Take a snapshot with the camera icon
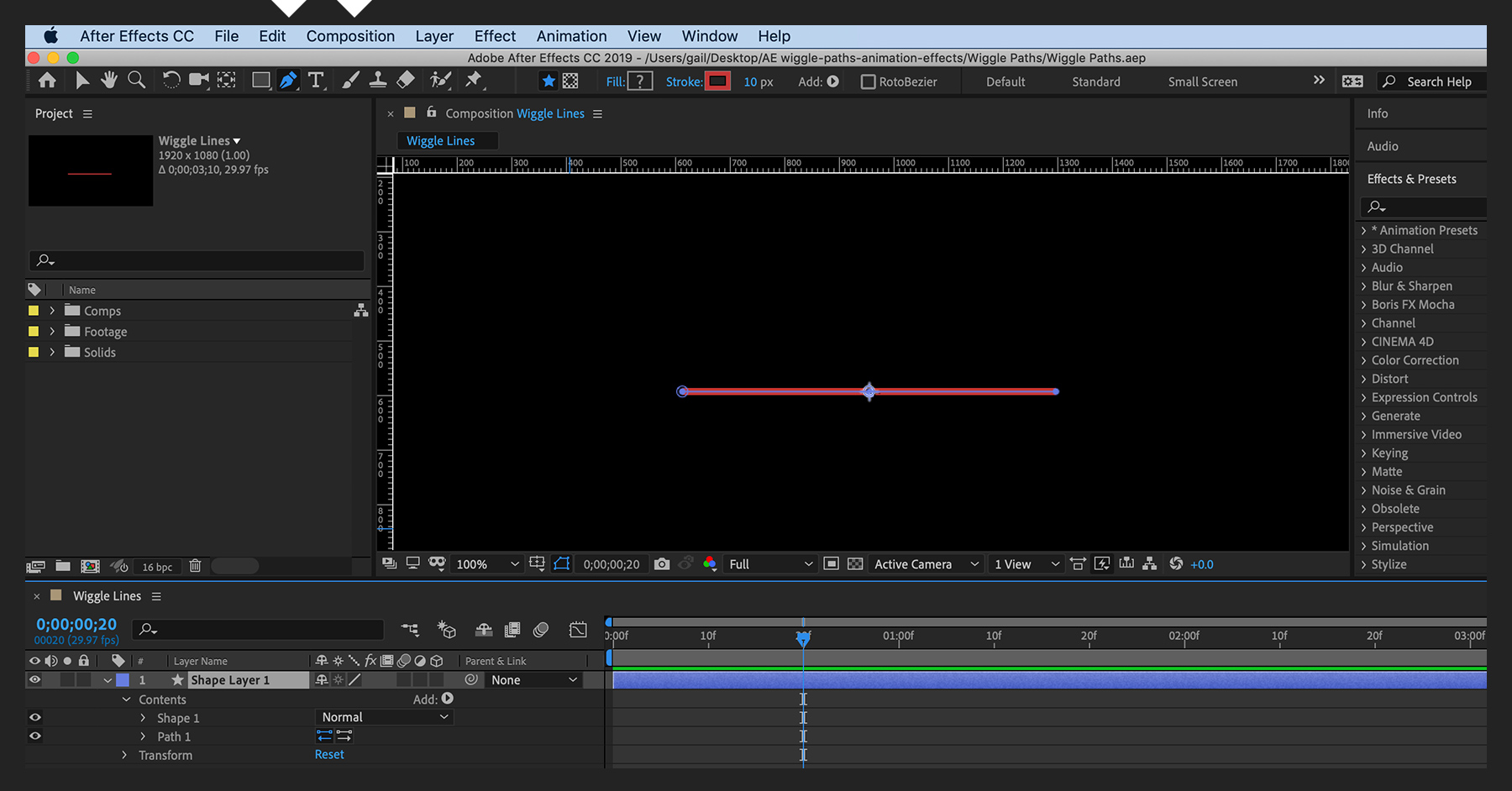 (x=662, y=563)
